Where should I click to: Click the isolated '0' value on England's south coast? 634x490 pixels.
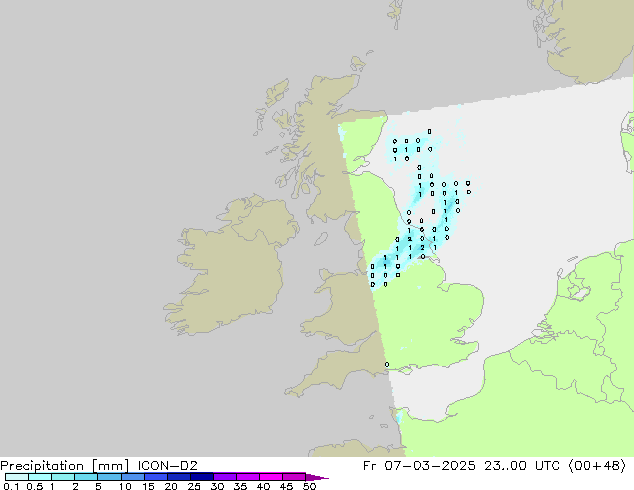point(387,365)
